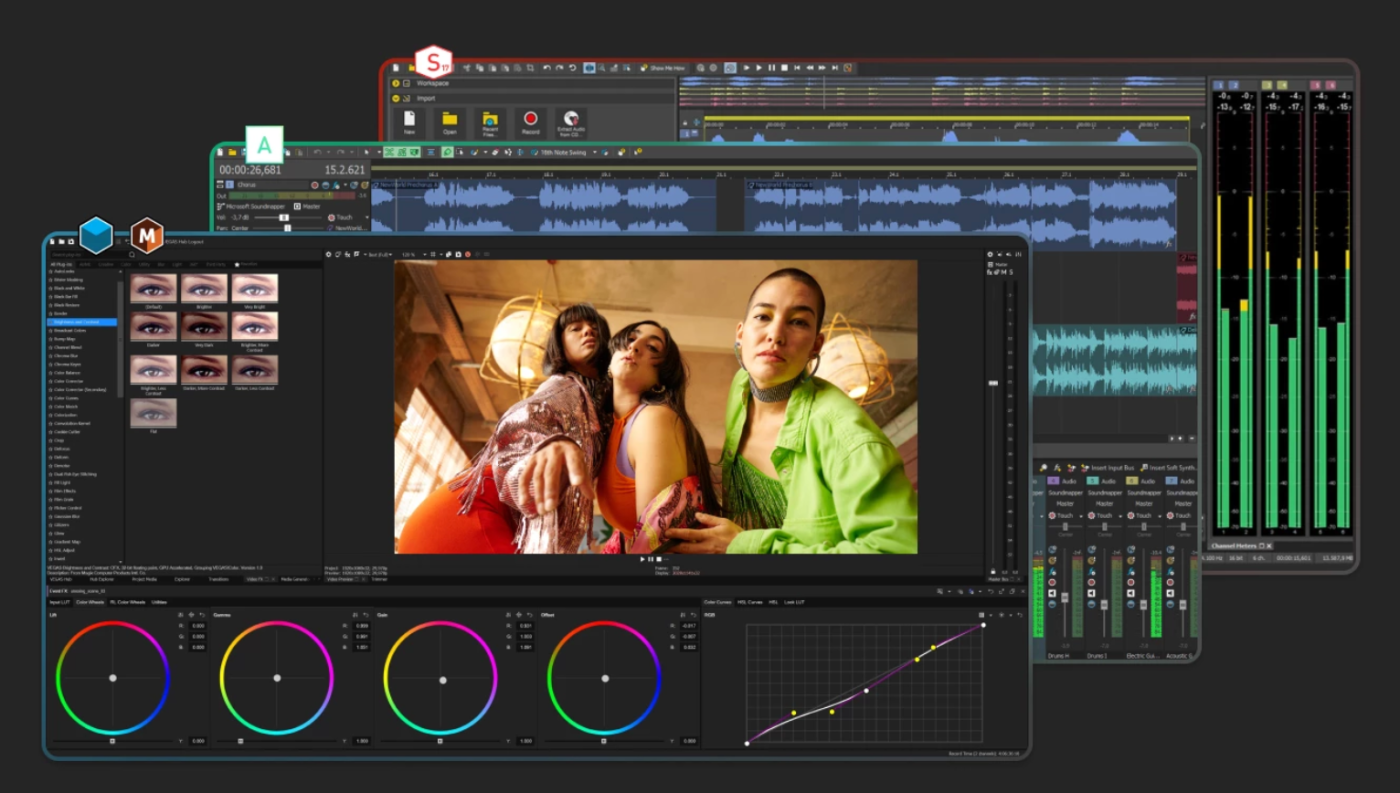Click the Open folder icon in Import panel
Image resolution: width=1400 pixels, height=793 pixels.
(450, 120)
